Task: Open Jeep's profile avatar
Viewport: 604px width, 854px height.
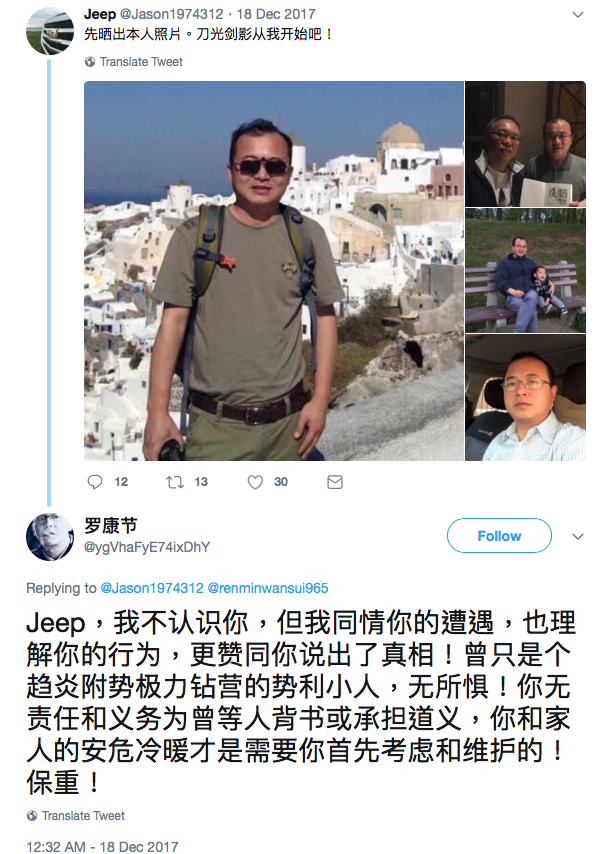Action: pyautogui.click(x=50, y=31)
